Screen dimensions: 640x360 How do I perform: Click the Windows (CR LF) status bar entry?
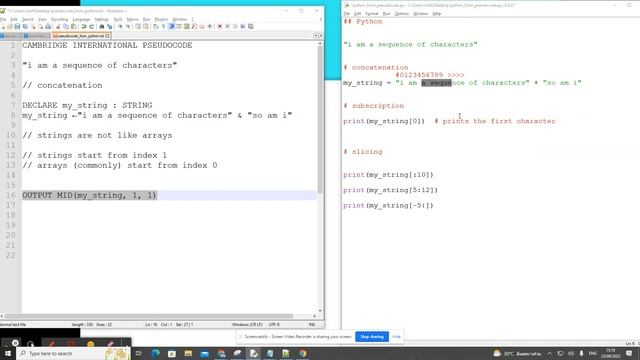[x=247, y=324]
